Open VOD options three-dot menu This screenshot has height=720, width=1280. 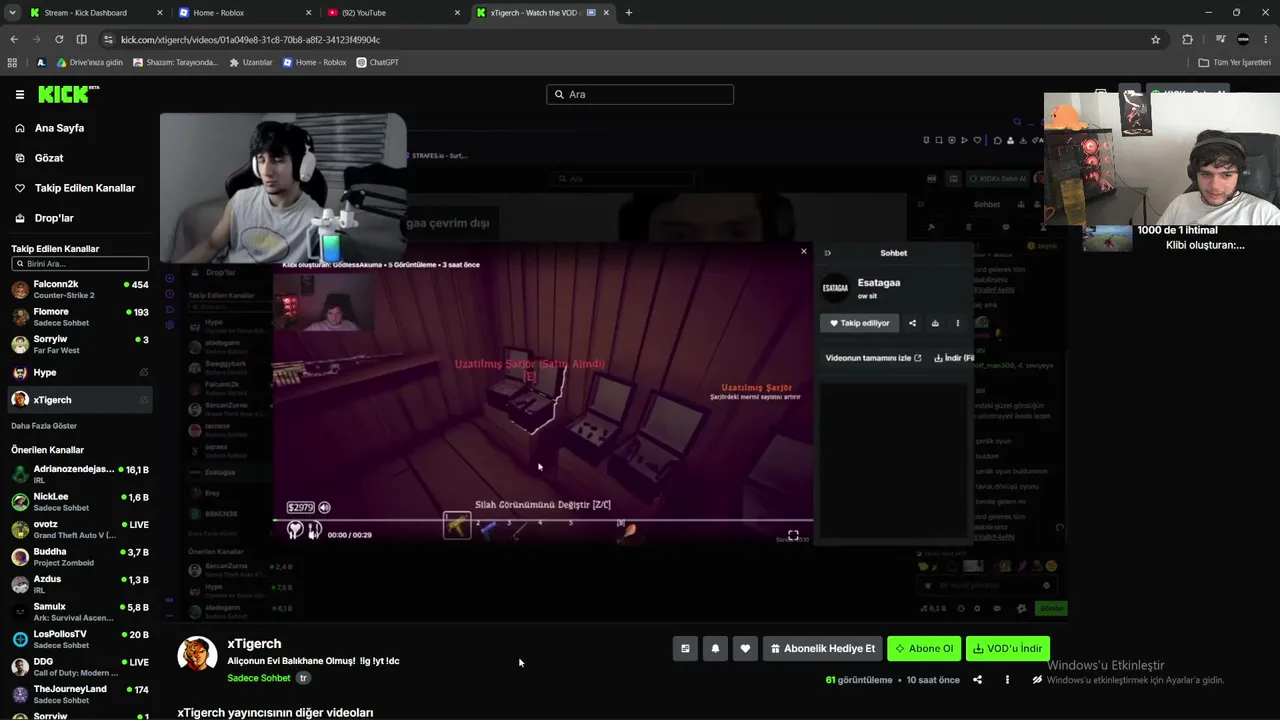1007,680
